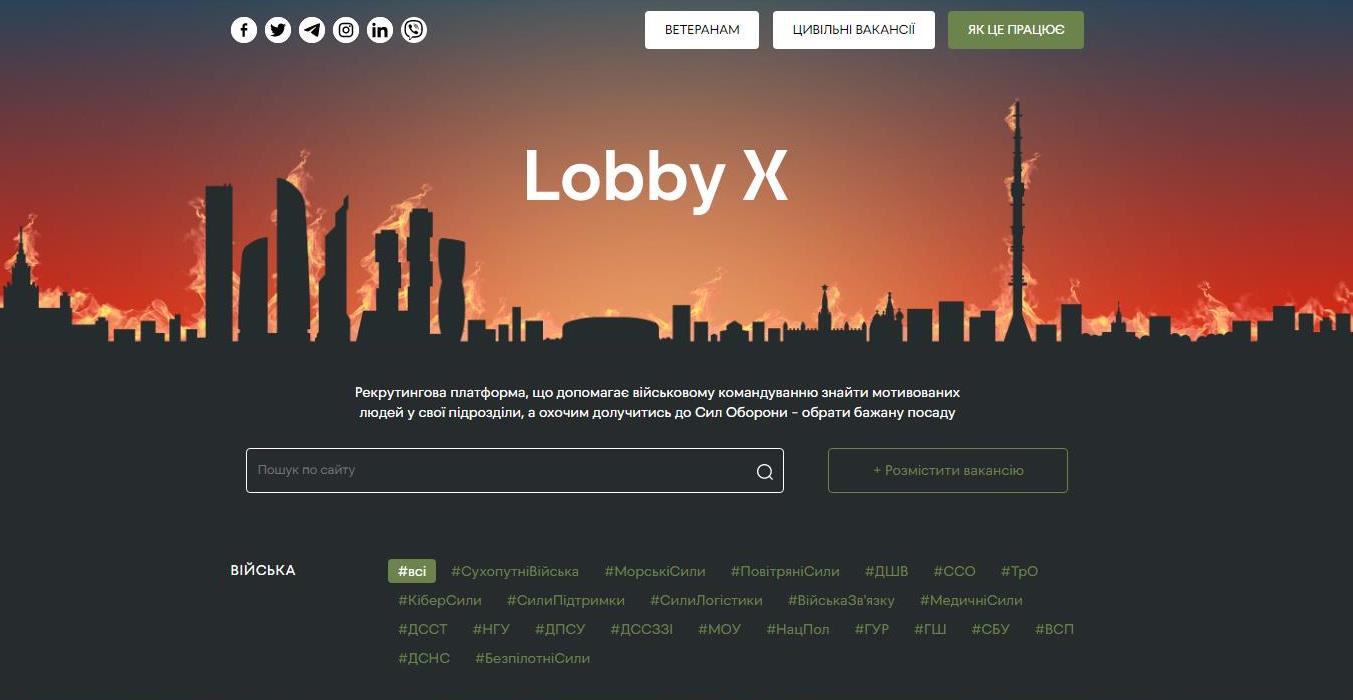Open the LinkedIn social icon

pyautogui.click(x=380, y=30)
